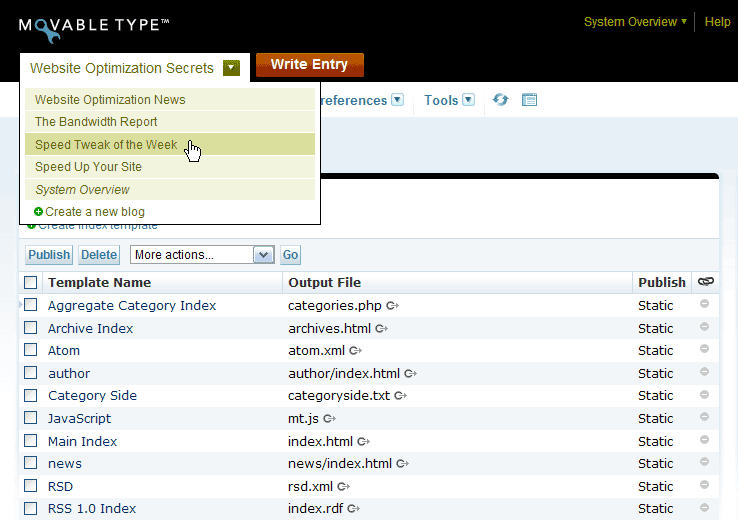View published atom.xml file icon

coord(355,351)
